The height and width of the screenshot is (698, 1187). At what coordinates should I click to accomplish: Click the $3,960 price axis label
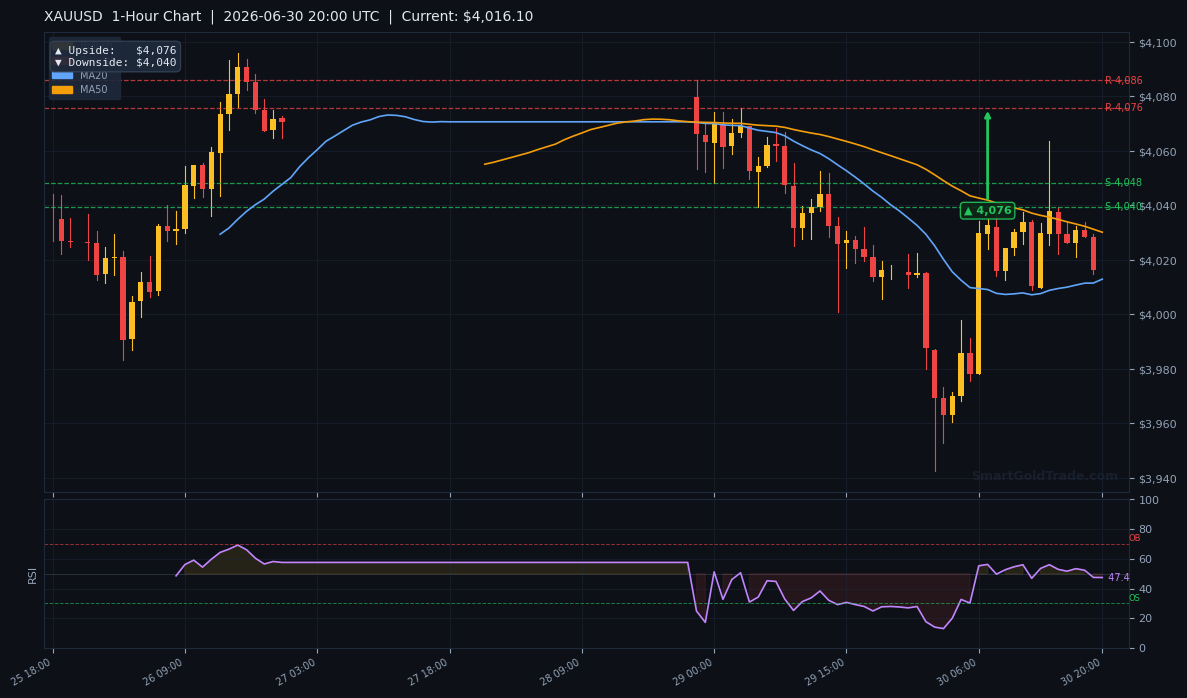1157,425
